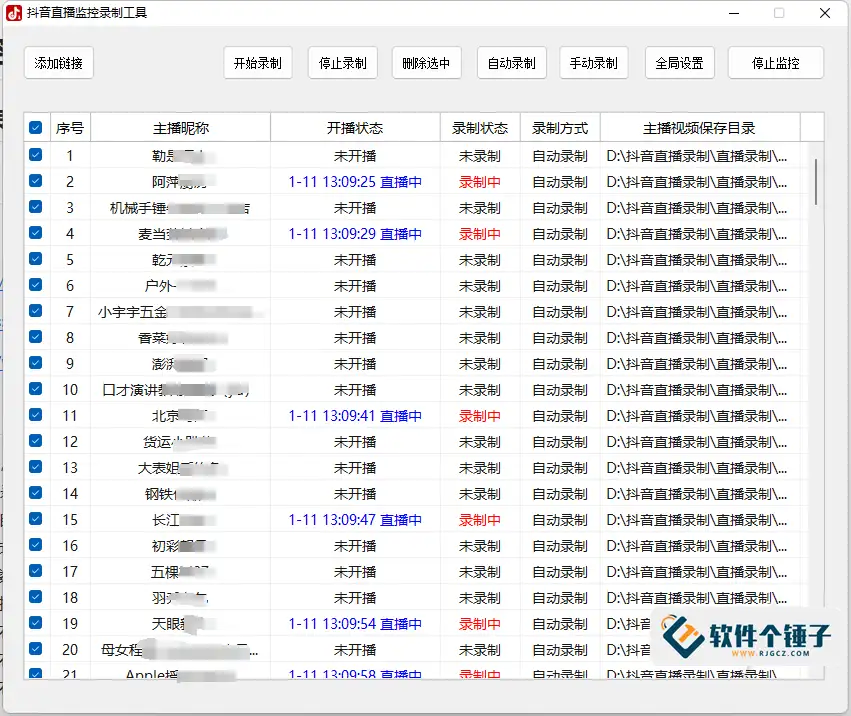Select live status '1-11 13:09:41 直播中'

pos(355,416)
